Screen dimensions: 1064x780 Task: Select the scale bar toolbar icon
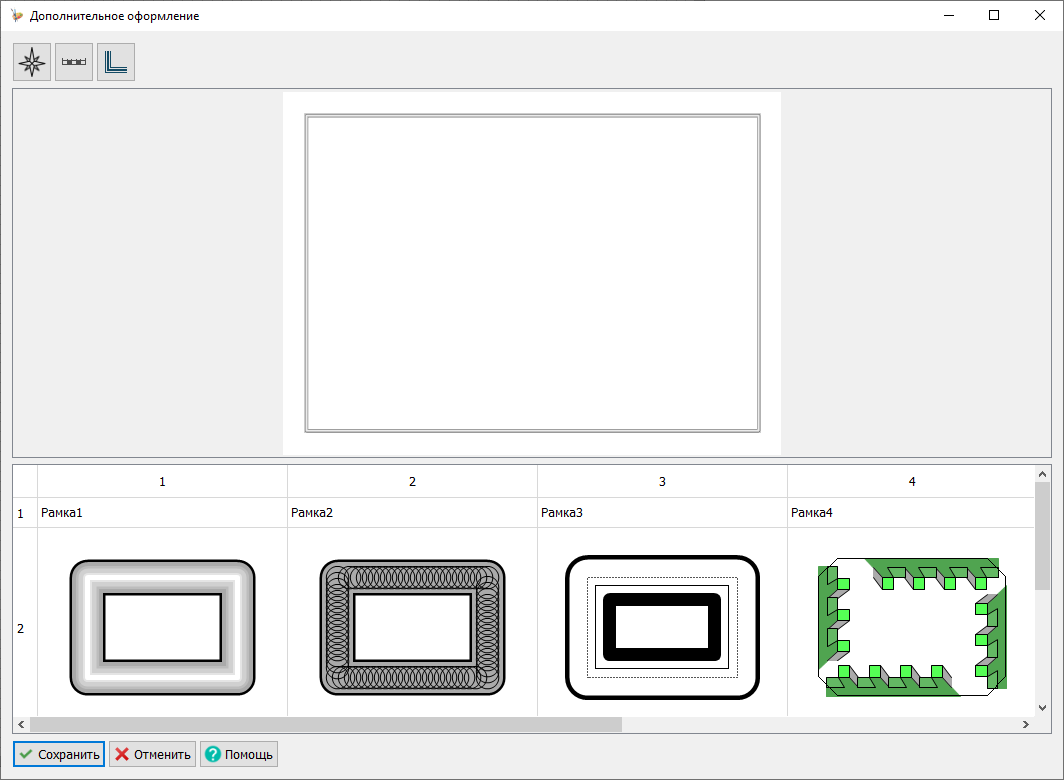pyautogui.click(x=74, y=62)
